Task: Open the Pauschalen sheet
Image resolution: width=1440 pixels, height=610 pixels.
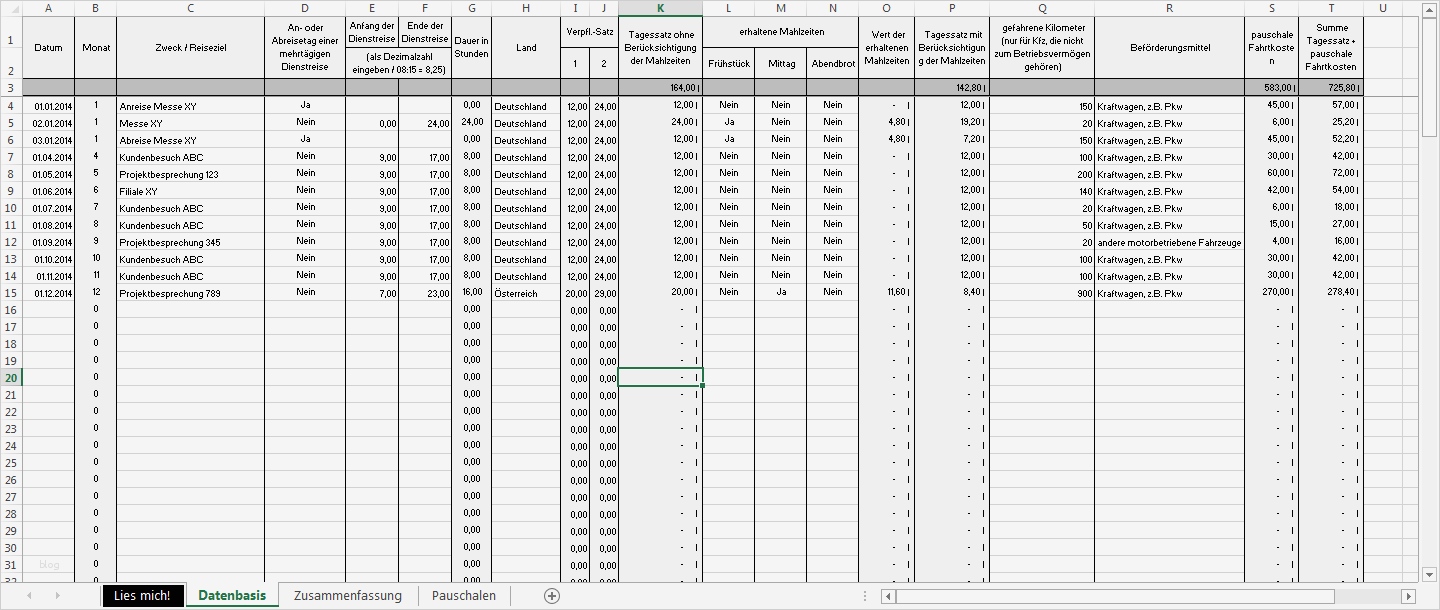Action: click(464, 595)
